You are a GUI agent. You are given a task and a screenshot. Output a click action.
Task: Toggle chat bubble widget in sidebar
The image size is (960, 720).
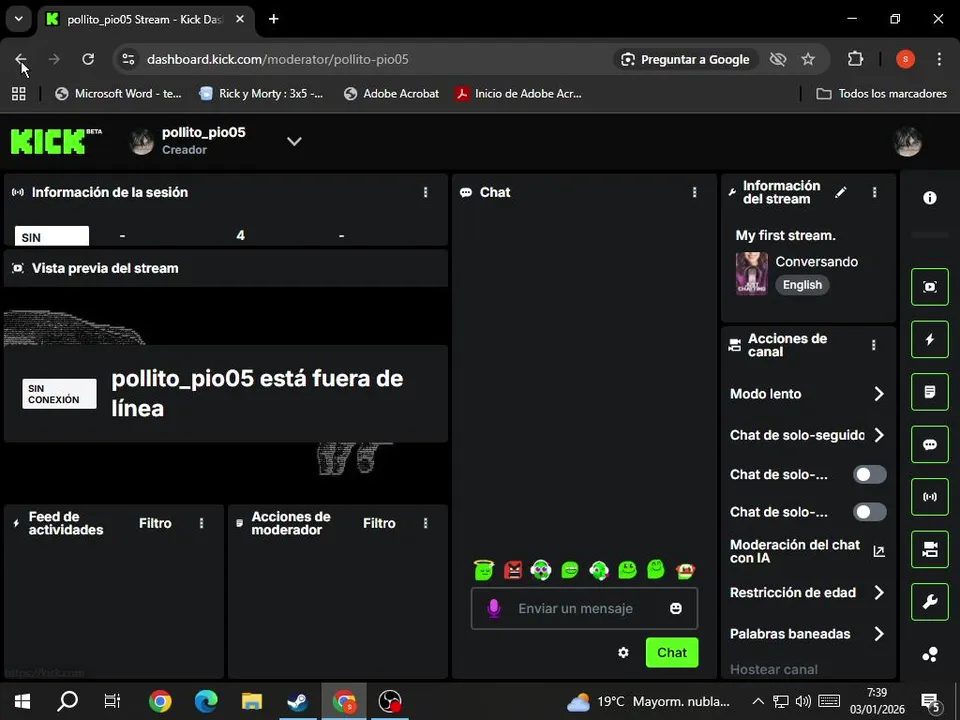(x=929, y=444)
